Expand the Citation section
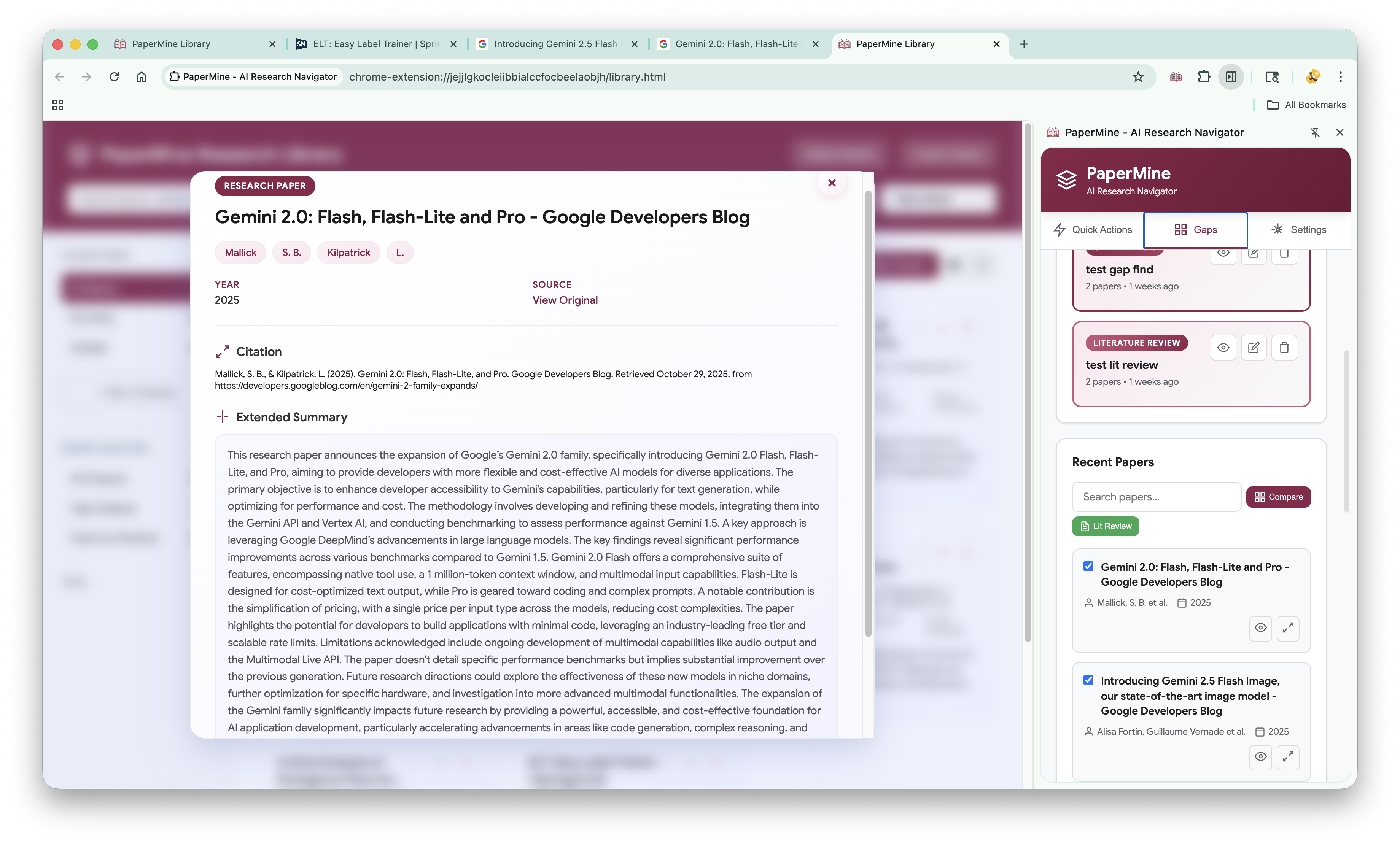 (222, 351)
